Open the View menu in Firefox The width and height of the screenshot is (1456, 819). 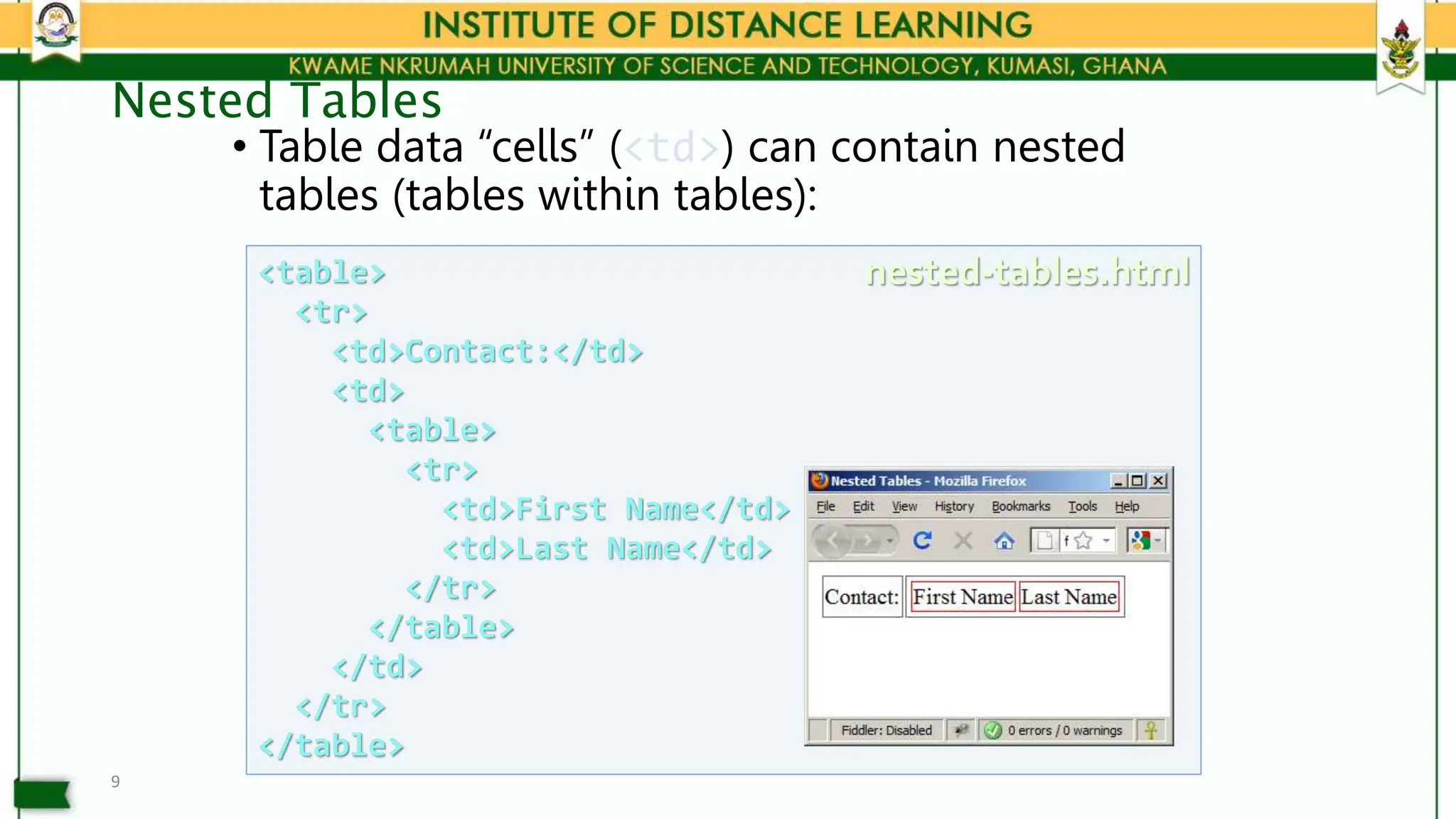pyautogui.click(x=904, y=506)
